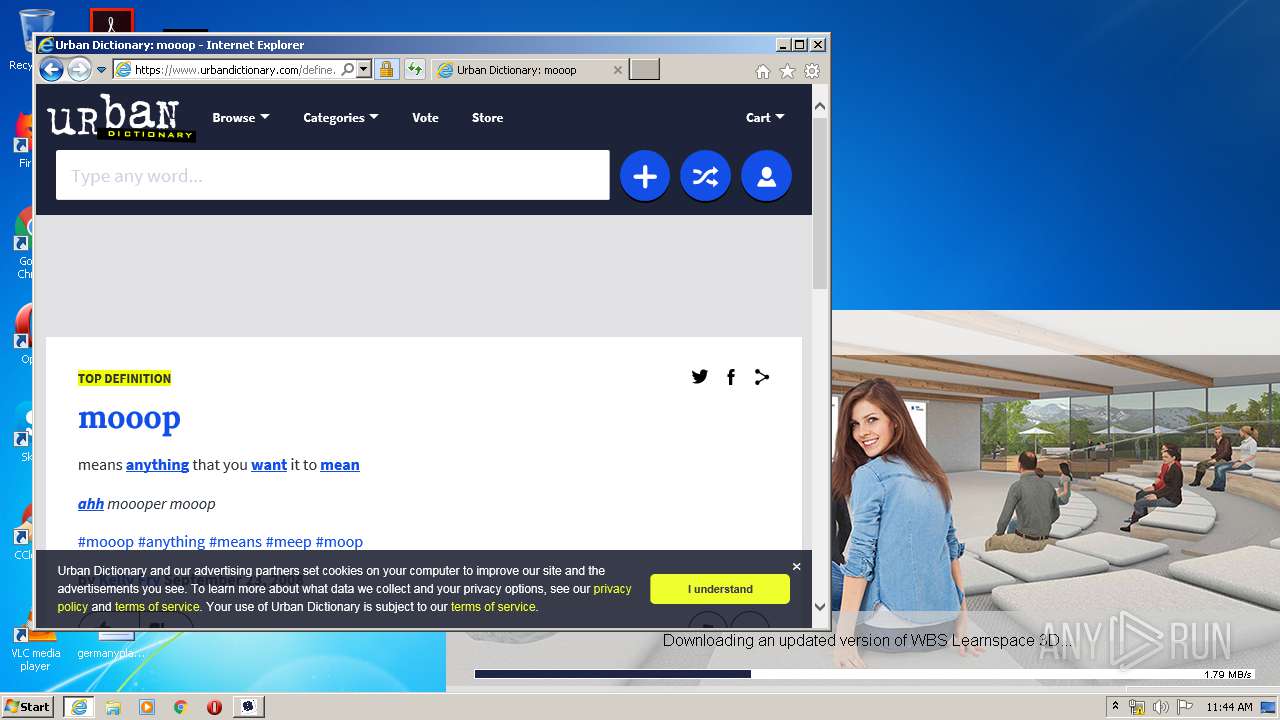Share definition on Facebook
Screen dimensions: 1280x720
coord(731,377)
